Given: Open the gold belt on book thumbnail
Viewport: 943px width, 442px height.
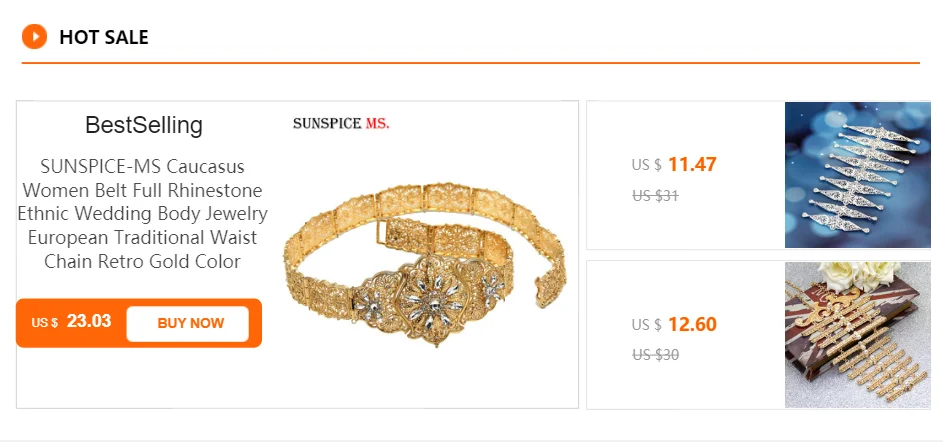Looking at the screenshot, I should point(857,335).
